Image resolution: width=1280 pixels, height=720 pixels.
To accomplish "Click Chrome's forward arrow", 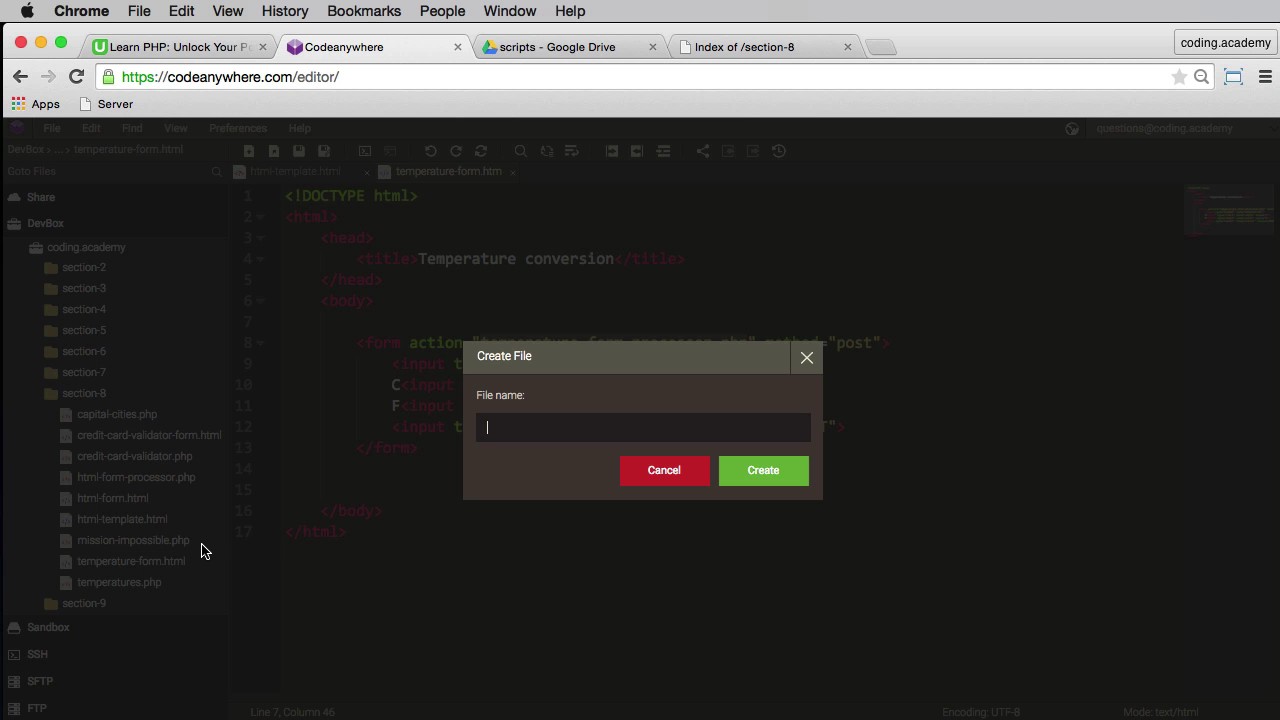I will (48, 76).
